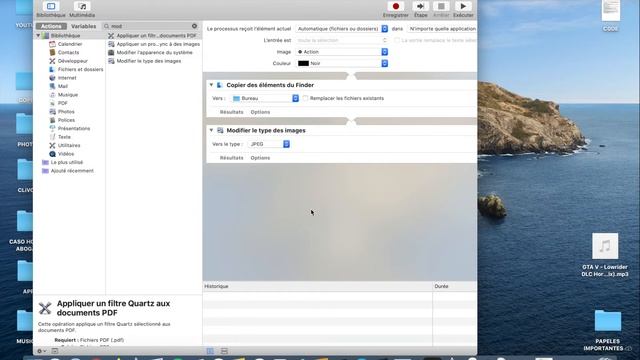Image resolution: width=640 pixels, height=360 pixels.
Task: Select Fichiers et dossiers category
Action: click(80, 69)
